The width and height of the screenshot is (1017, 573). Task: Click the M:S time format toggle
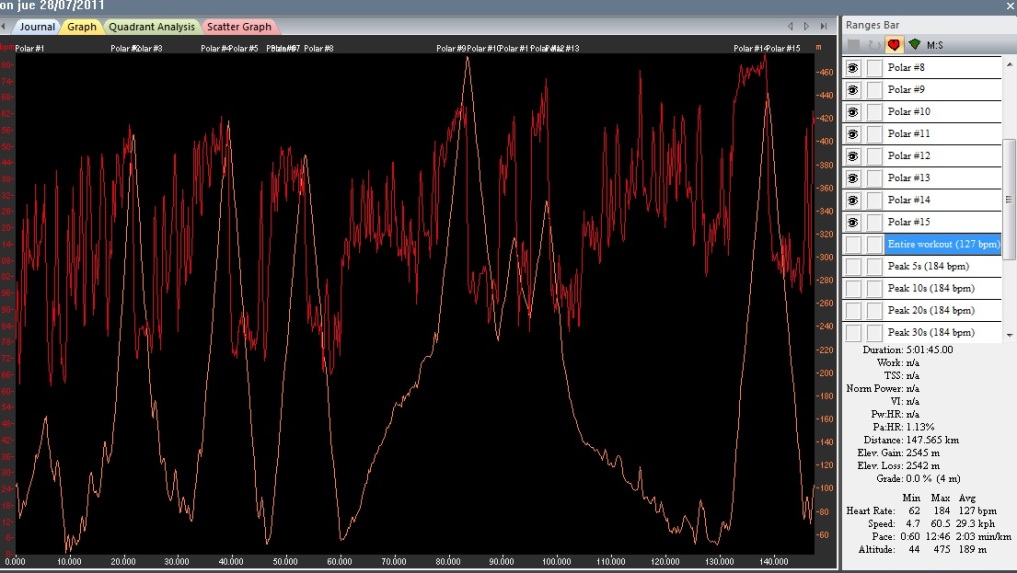pos(935,45)
